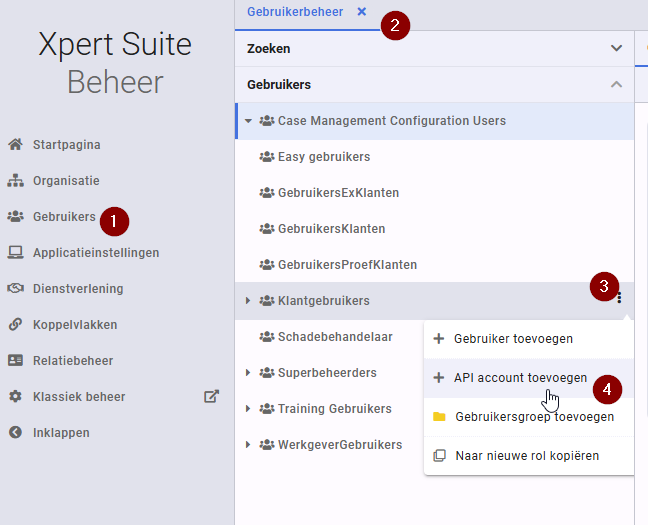Viewport: 648px width, 525px height.
Task: Click the Relatiebeheer contact card icon
Action: pos(16,360)
